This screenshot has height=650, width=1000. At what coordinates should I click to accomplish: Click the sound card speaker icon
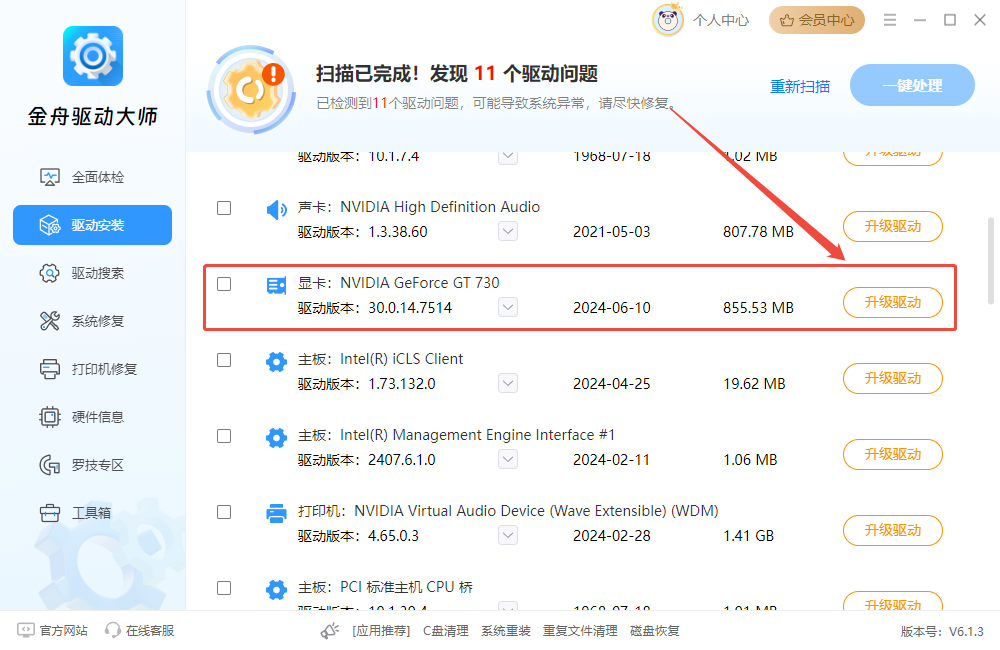[x=276, y=209]
